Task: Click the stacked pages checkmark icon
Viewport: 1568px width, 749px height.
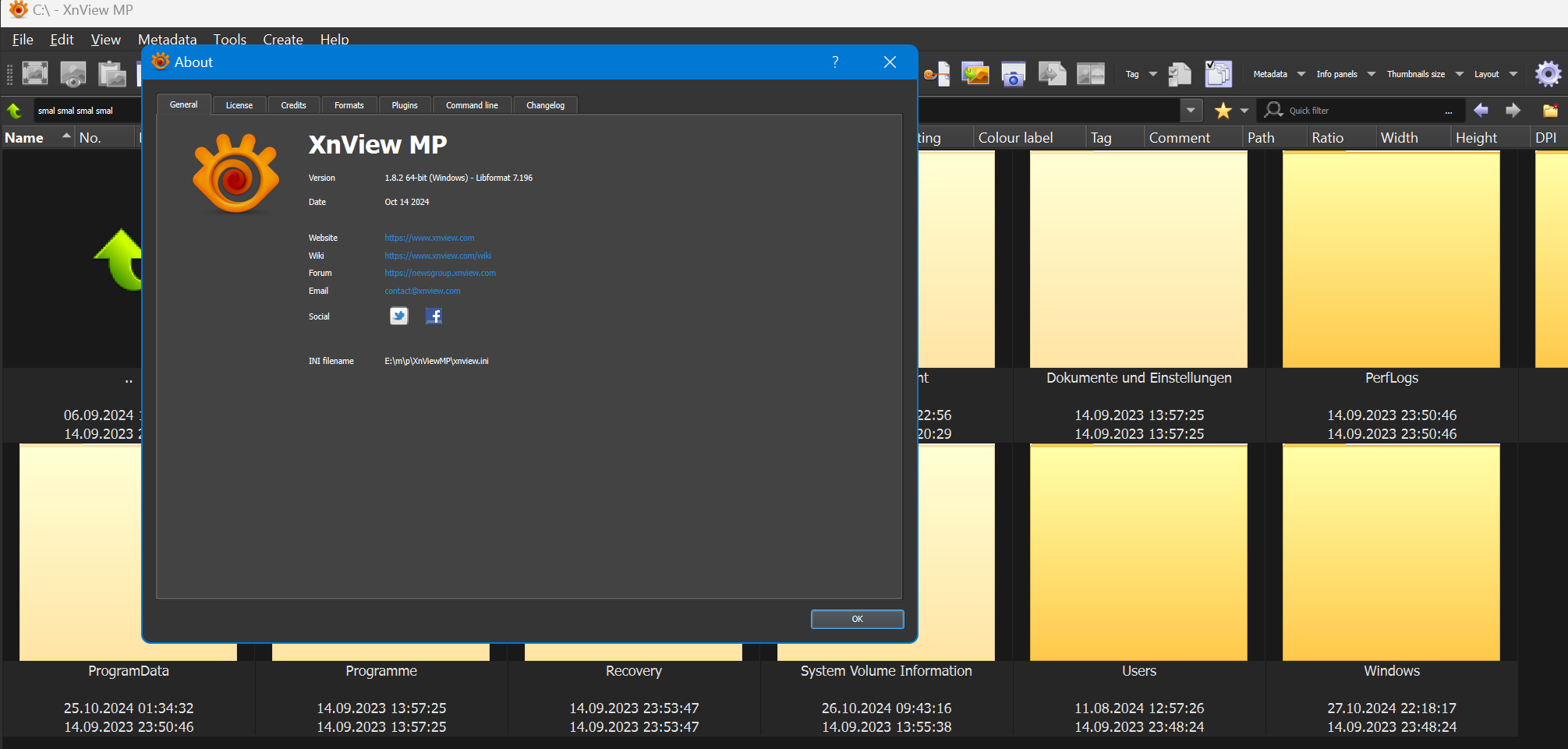Action: click(x=1218, y=74)
